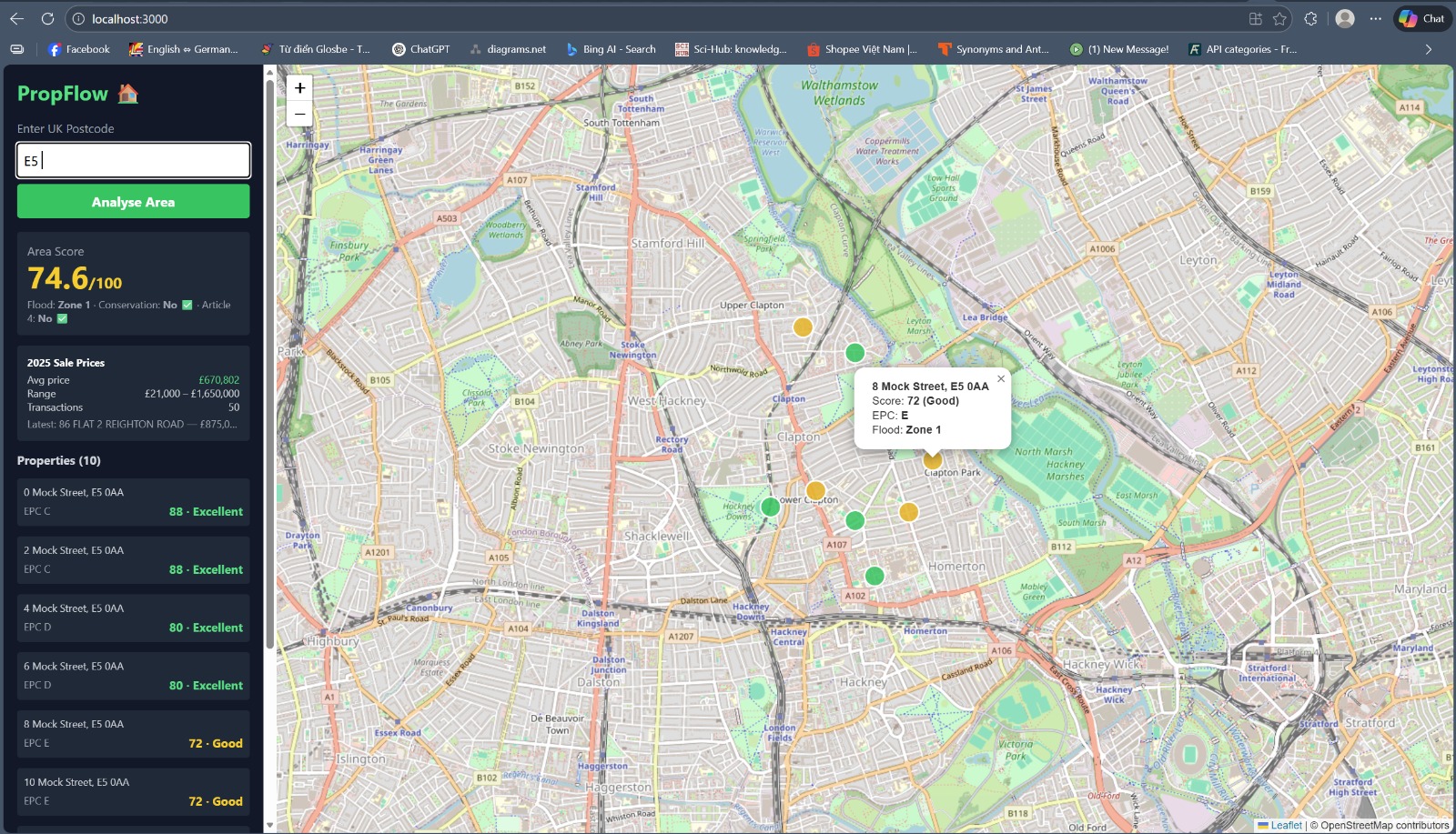Select the green marker above Homerton
The height and width of the screenshot is (834, 1456).
pyautogui.click(x=875, y=576)
